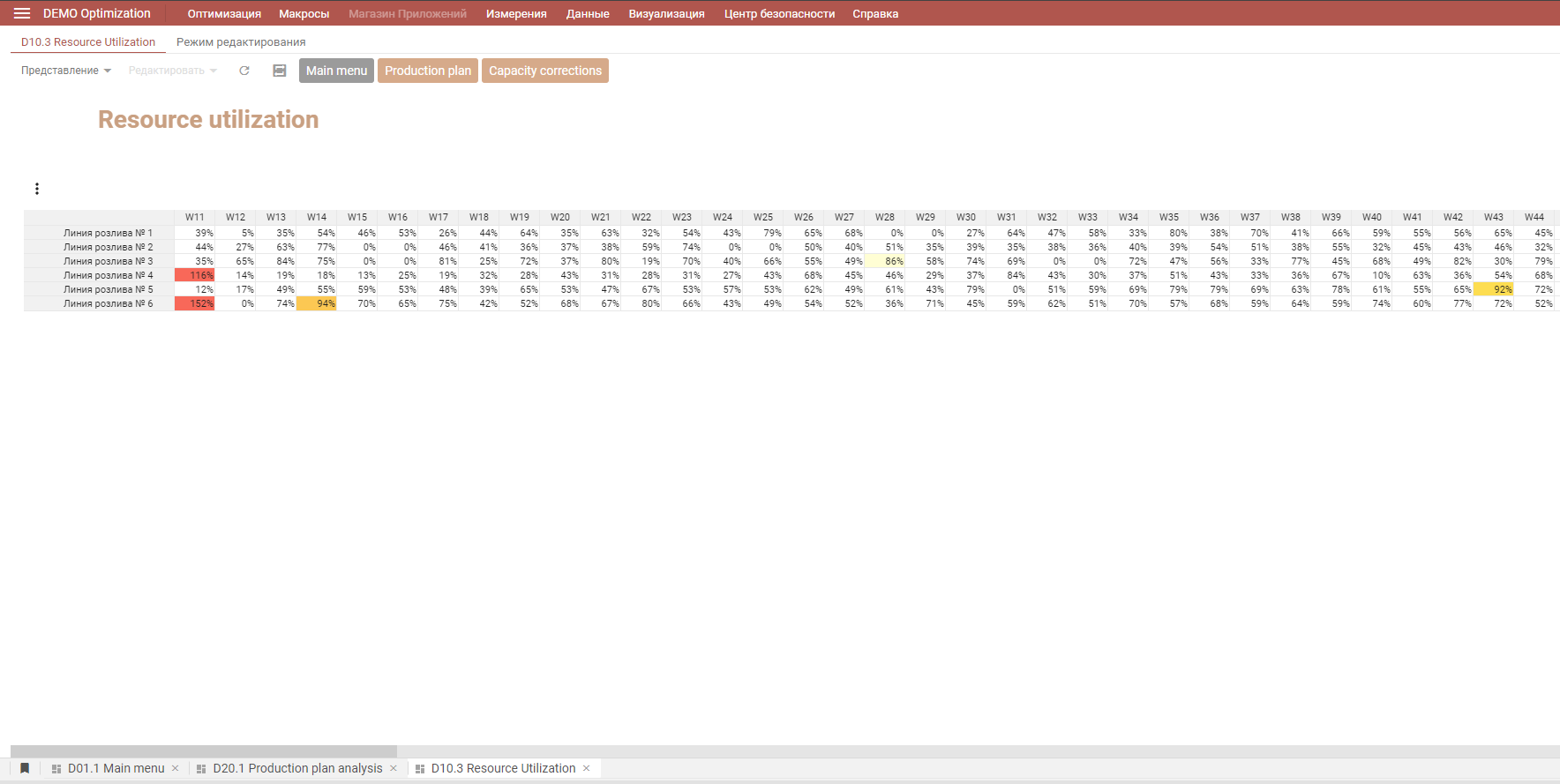Open the hamburger navigation menu
This screenshot has width=1560, height=784.
22,13
